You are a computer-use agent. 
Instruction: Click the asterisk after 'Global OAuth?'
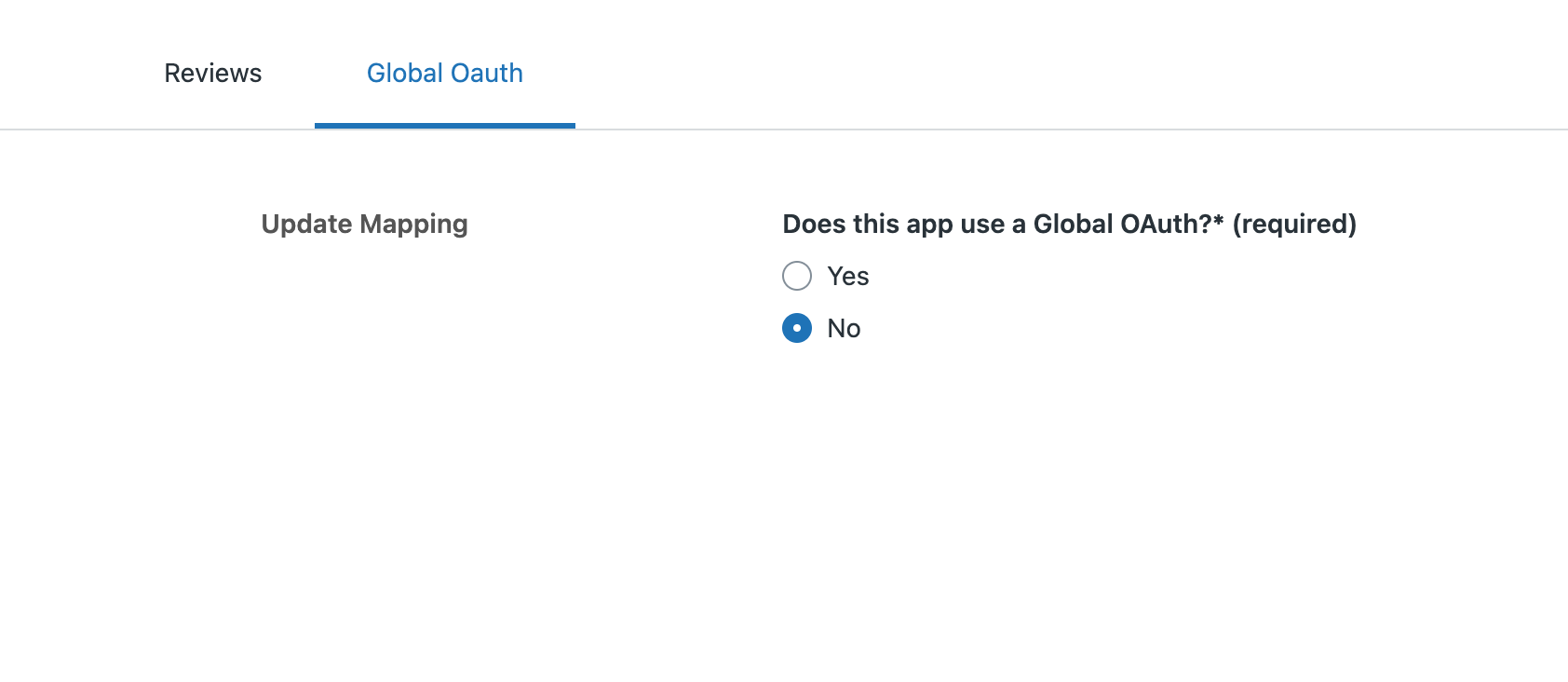(x=1218, y=220)
